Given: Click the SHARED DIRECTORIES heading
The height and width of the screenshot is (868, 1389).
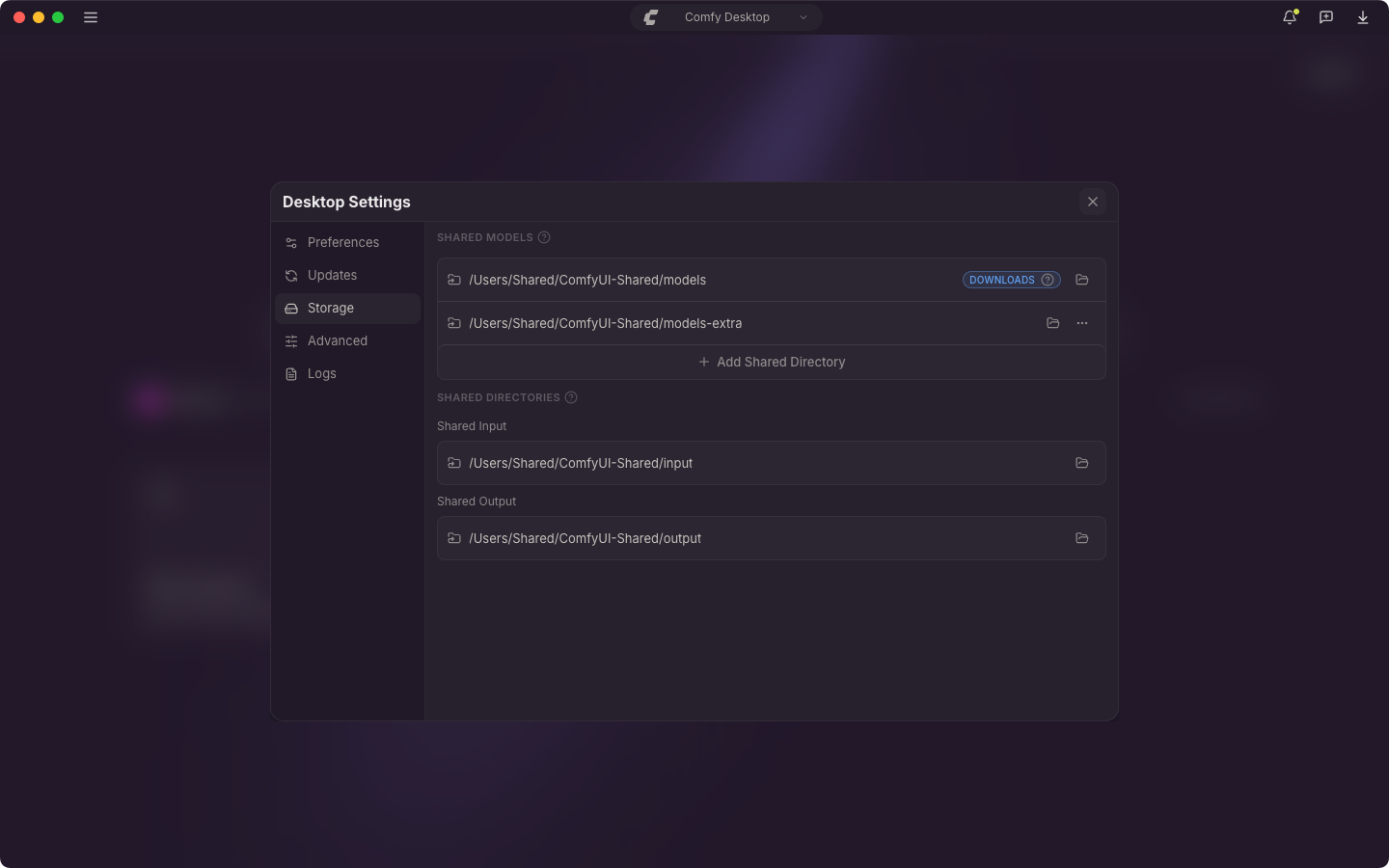Looking at the screenshot, I should [499, 397].
